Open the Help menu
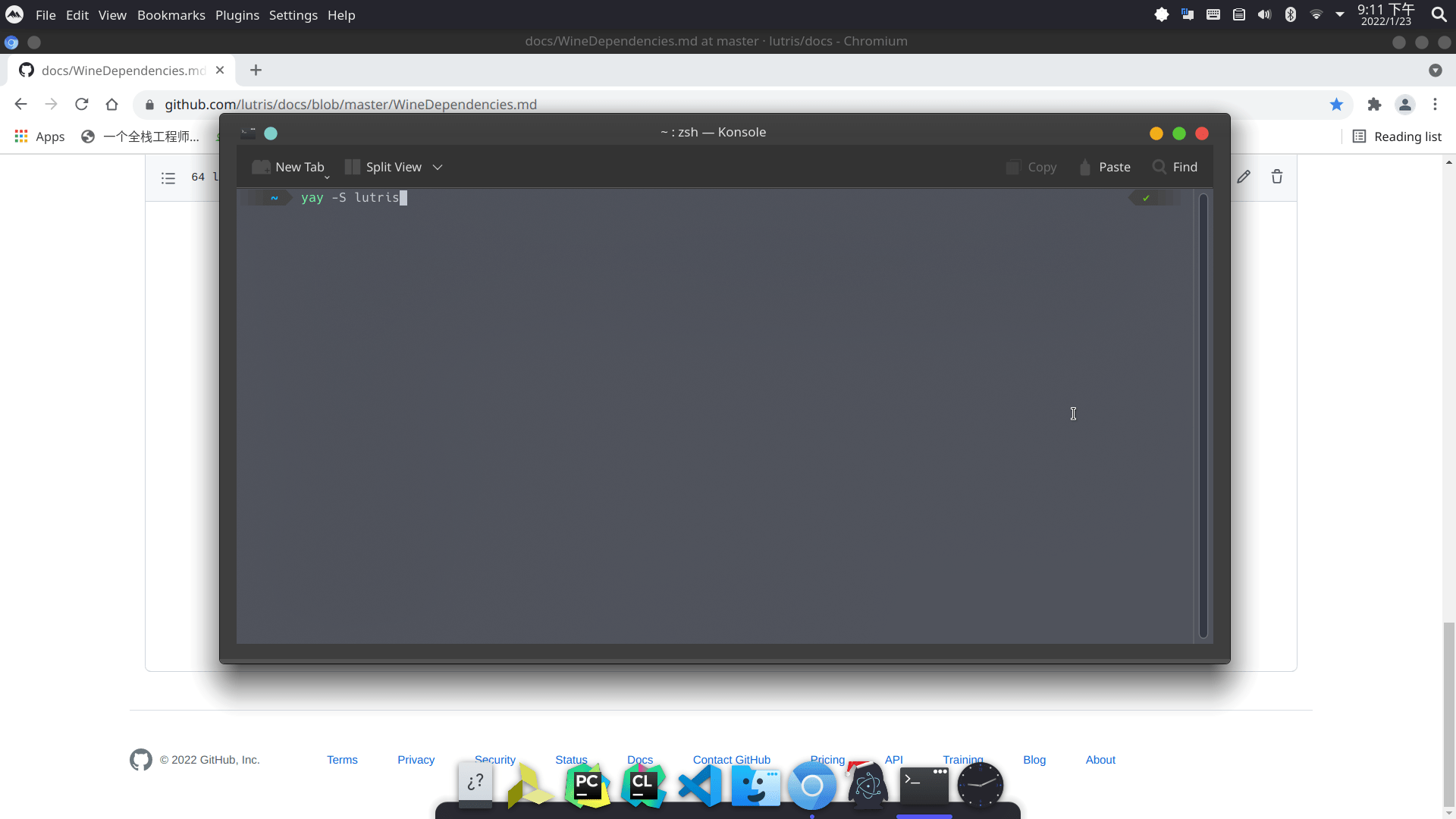Screen dimensions: 1456x819 click(341, 15)
